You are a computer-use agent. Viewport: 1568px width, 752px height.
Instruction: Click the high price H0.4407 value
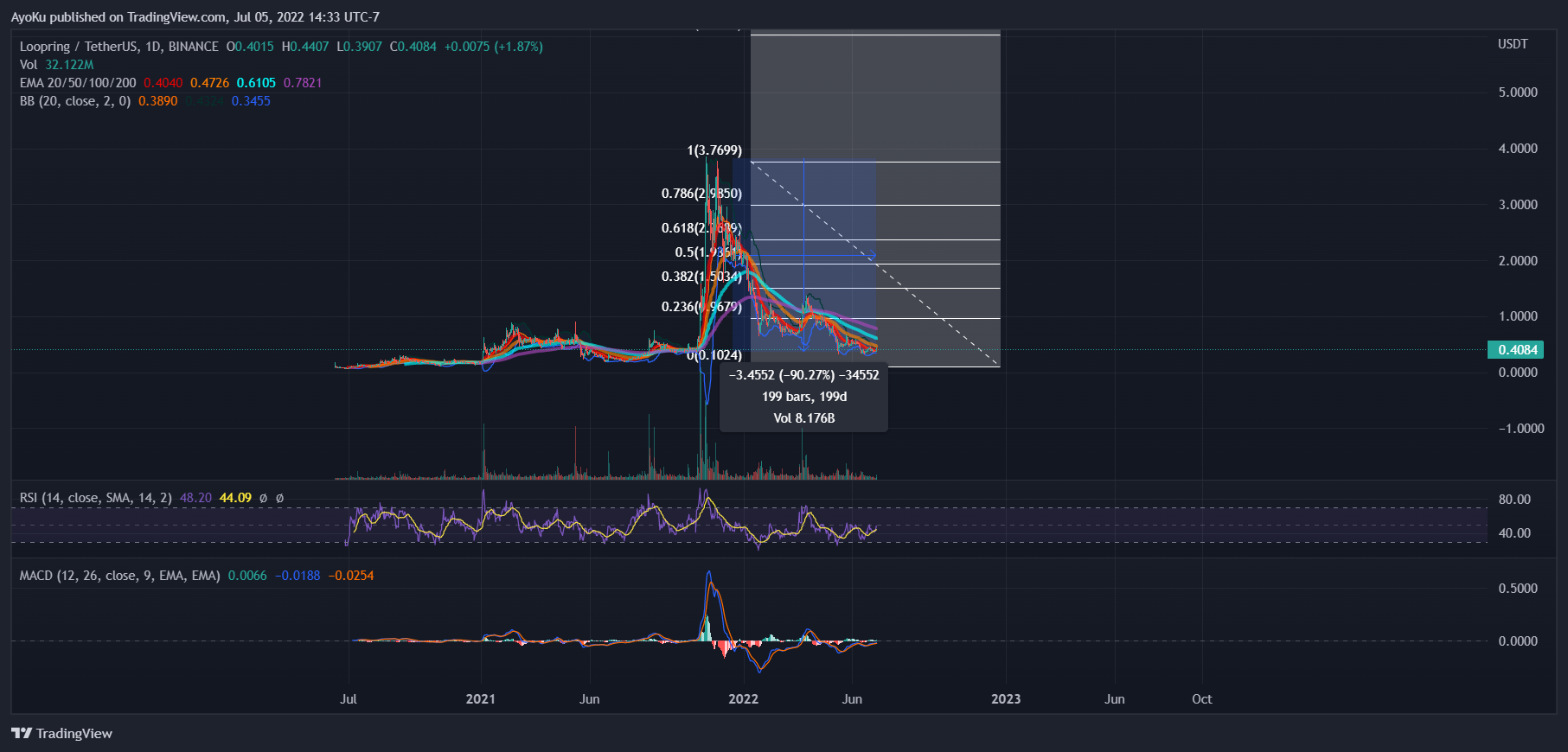[x=305, y=47]
